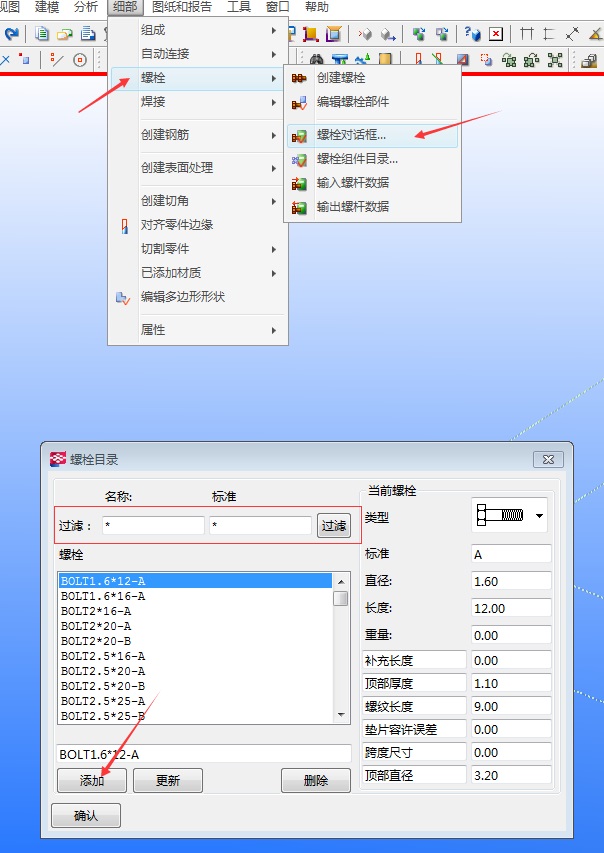604x853 pixels.
Task: Click the Length (长度) field showing 12.00
Action: [x=511, y=608]
